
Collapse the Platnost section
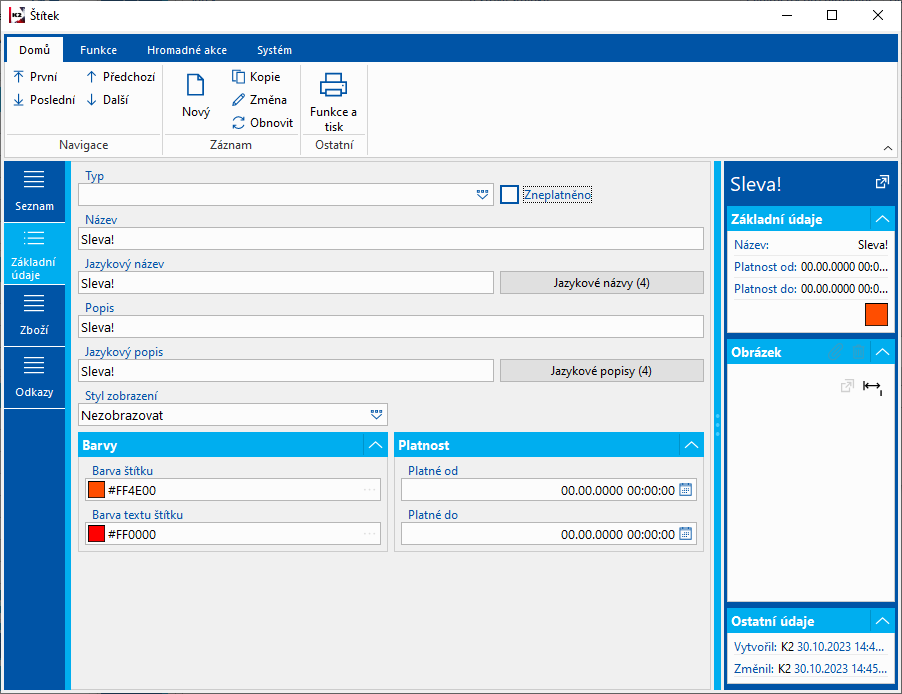click(x=692, y=445)
